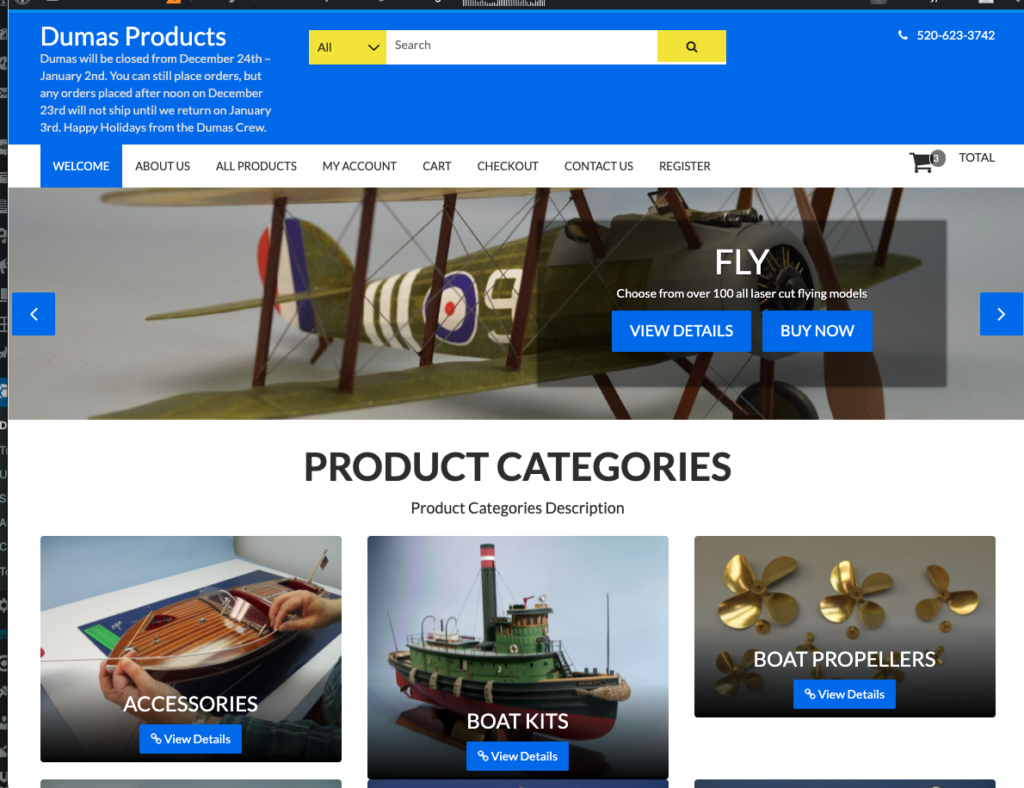Click the Dumas Products site title
The height and width of the screenshot is (788, 1024).
pos(133,37)
